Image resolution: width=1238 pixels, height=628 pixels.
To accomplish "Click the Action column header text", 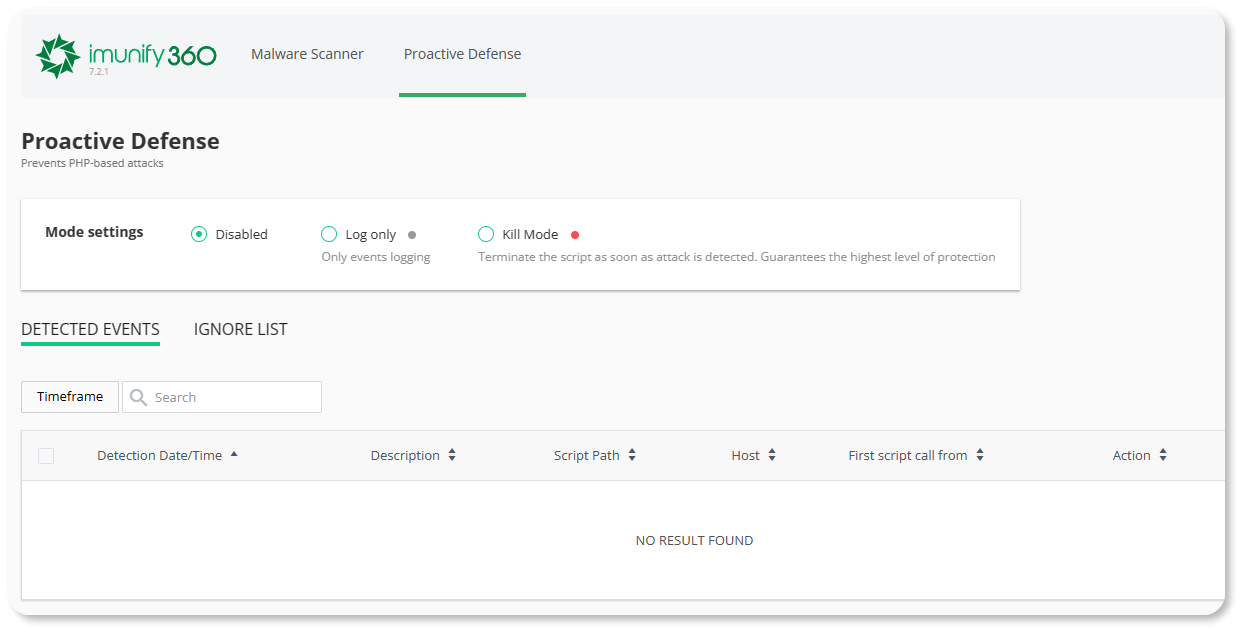I will [x=1132, y=455].
